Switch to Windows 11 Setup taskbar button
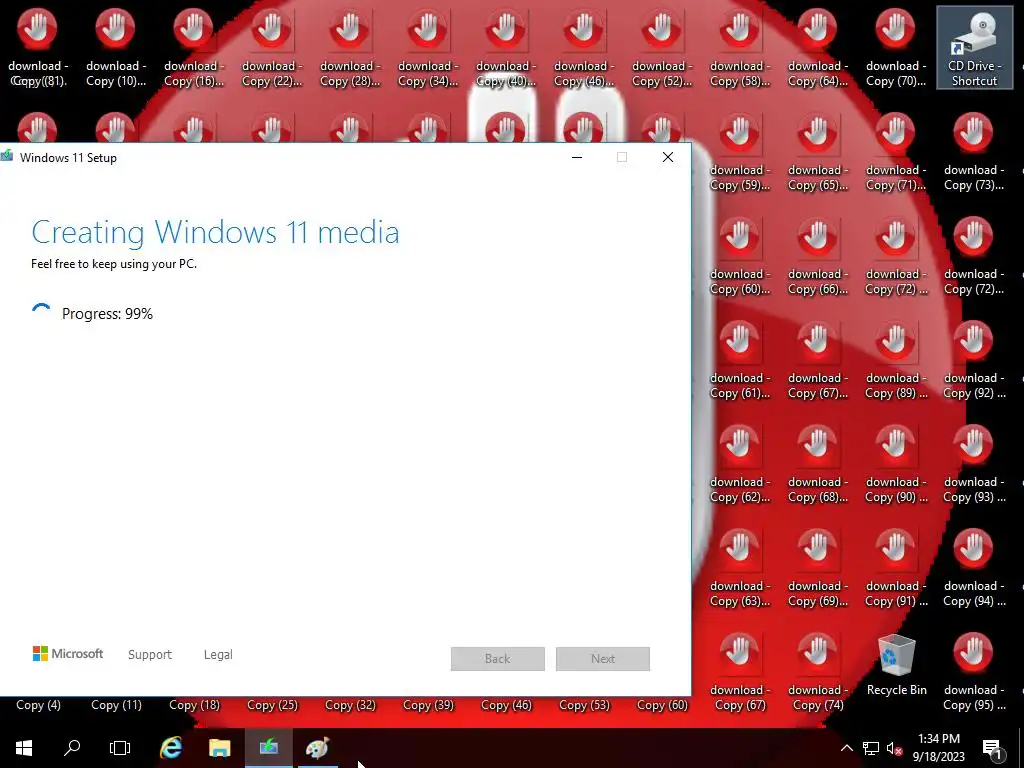 [268, 748]
